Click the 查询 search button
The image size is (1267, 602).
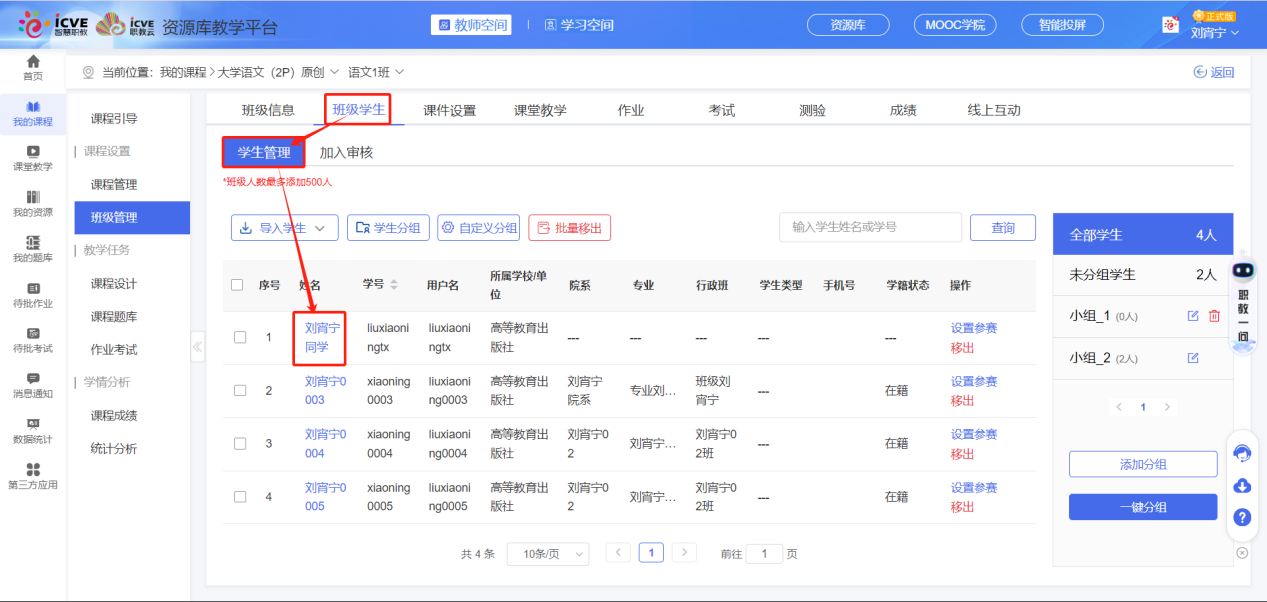(1001, 227)
